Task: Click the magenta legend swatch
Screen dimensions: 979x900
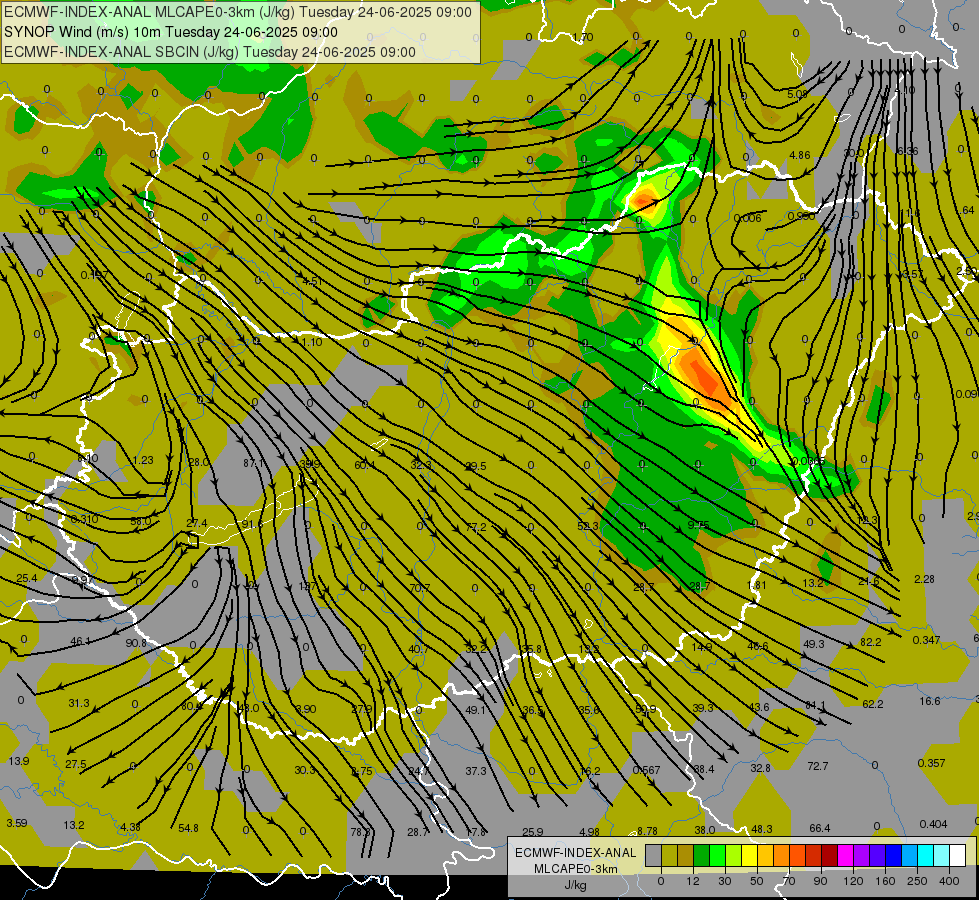Action: click(x=846, y=855)
